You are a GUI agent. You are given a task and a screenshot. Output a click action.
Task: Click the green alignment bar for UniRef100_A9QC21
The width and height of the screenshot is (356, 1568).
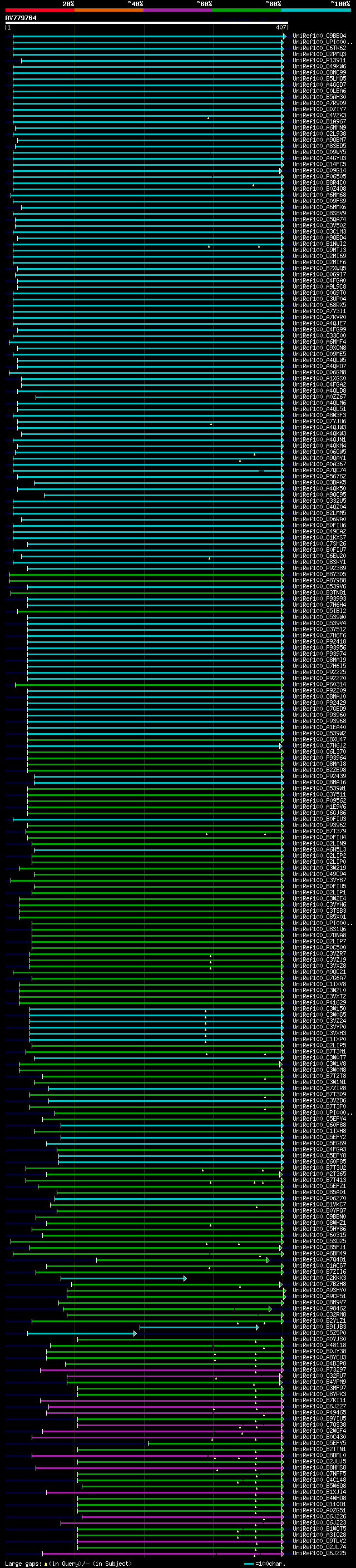point(148,972)
